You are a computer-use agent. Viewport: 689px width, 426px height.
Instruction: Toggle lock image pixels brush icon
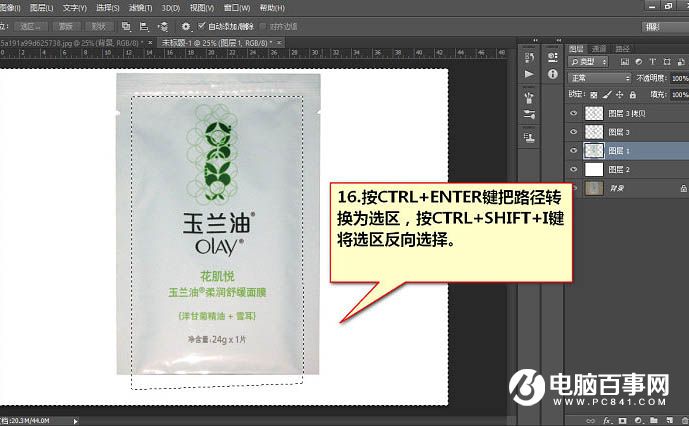coord(607,94)
